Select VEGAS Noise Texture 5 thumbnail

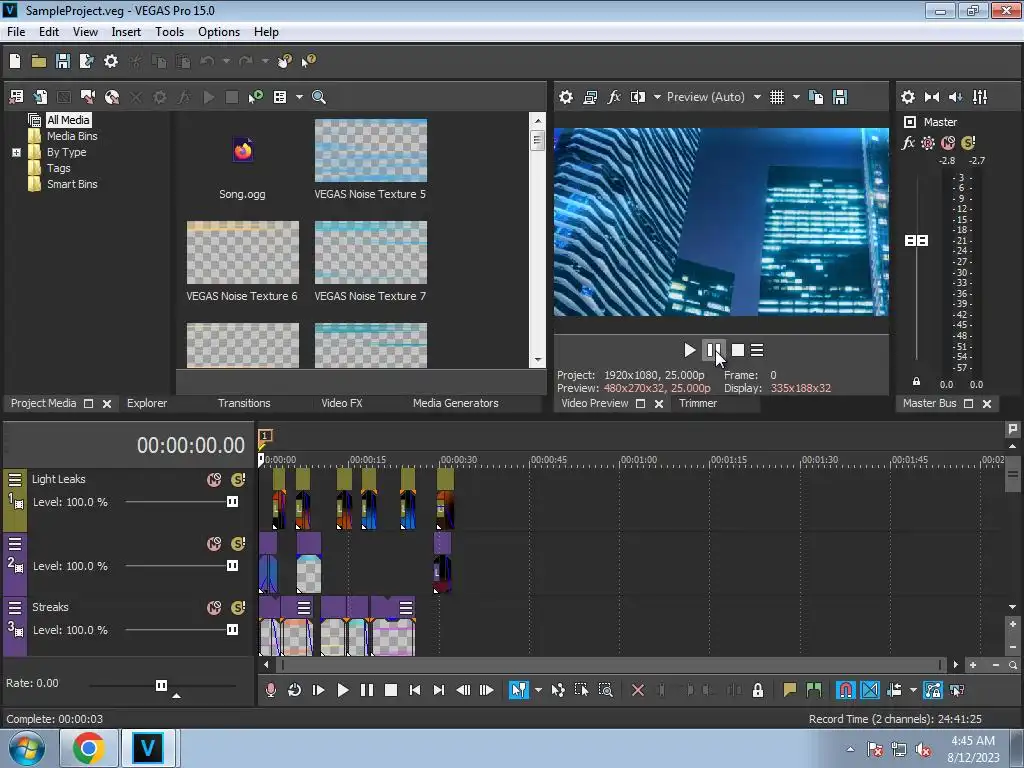point(370,150)
